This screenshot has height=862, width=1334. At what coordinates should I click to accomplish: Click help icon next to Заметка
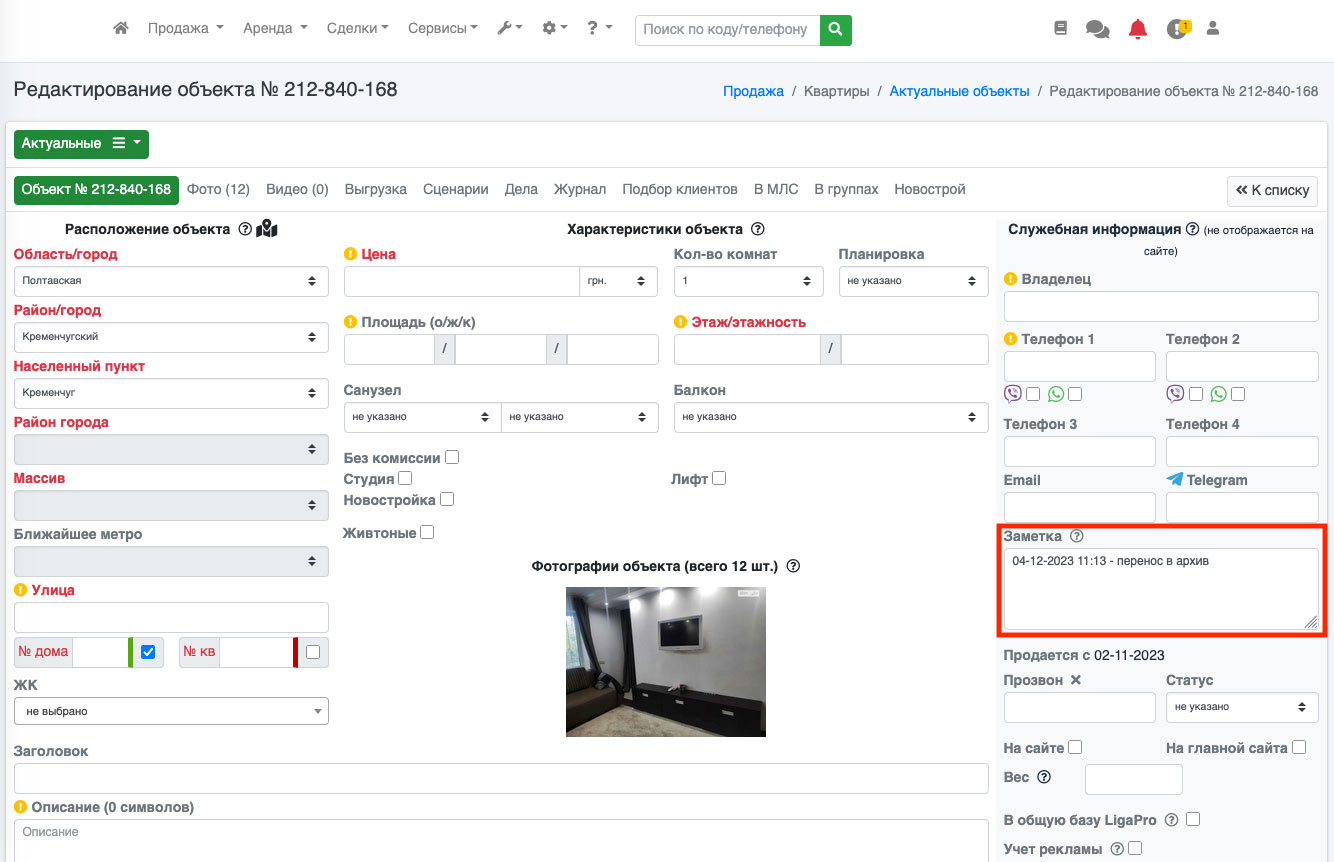coord(1077,536)
